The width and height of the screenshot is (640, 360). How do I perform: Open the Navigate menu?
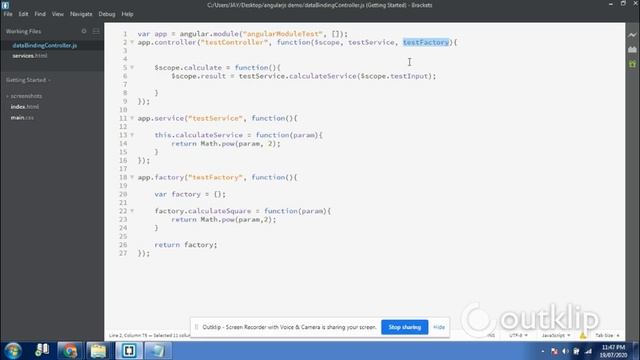coord(81,14)
